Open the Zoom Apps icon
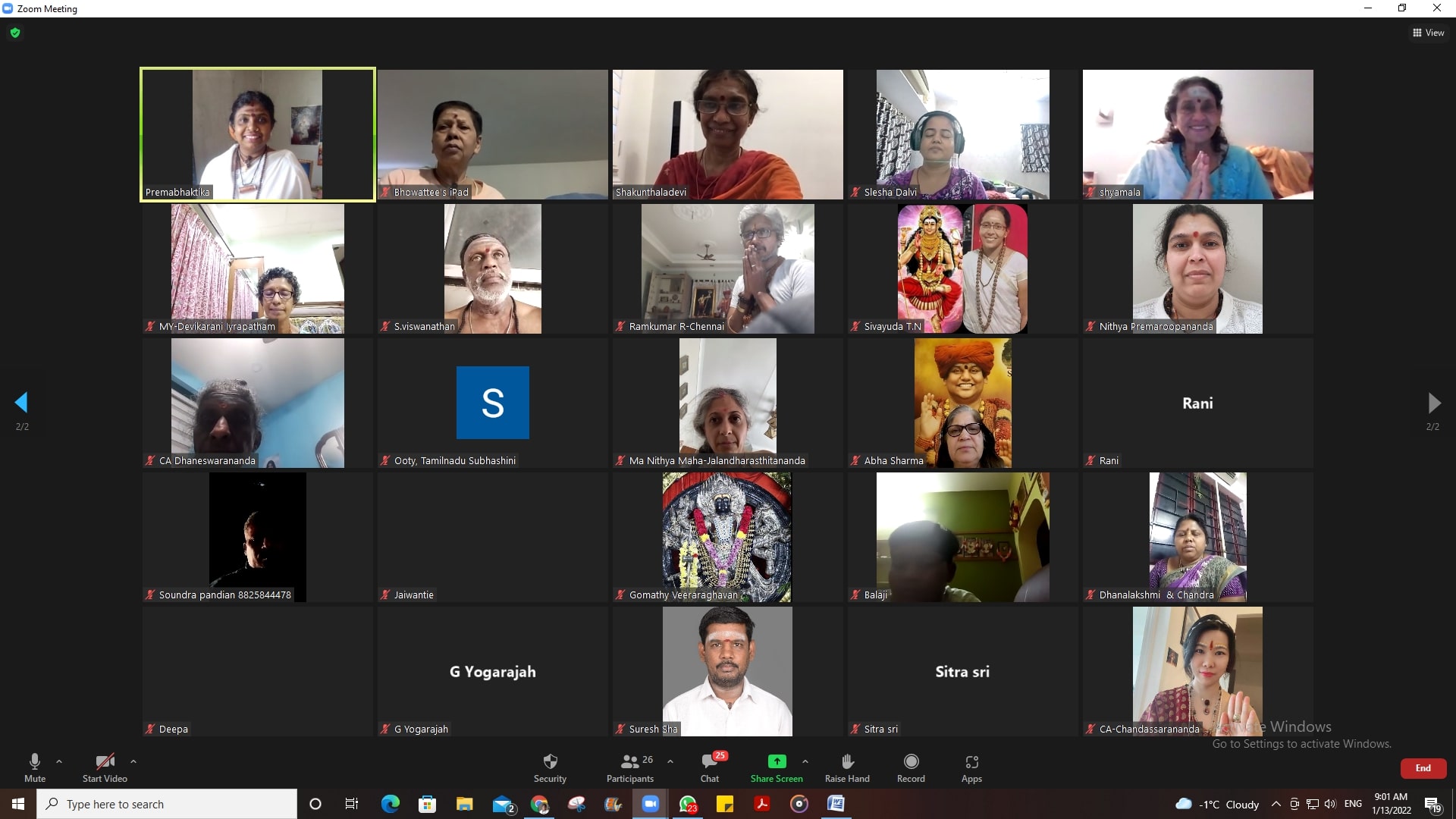1456x819 pixels. pos(971,762)
